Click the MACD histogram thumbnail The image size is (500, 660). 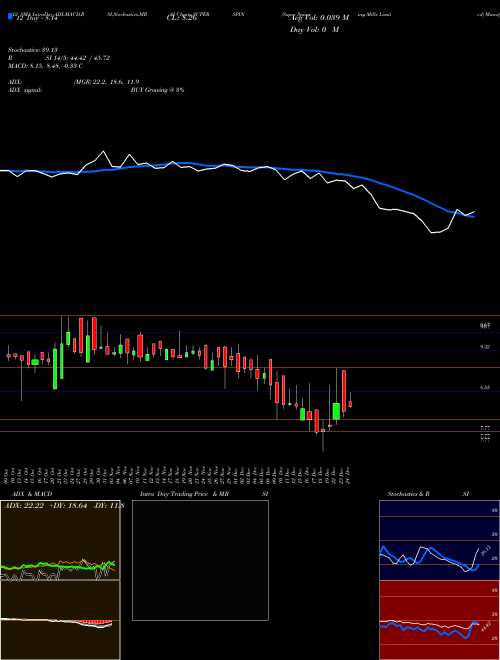pyautogui.click(x=60, y=620)
